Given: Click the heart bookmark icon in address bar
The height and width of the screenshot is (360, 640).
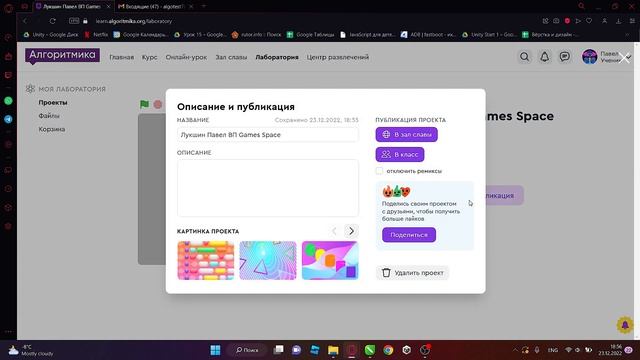Looking at the screenshot, I should (x=589, y=21).
